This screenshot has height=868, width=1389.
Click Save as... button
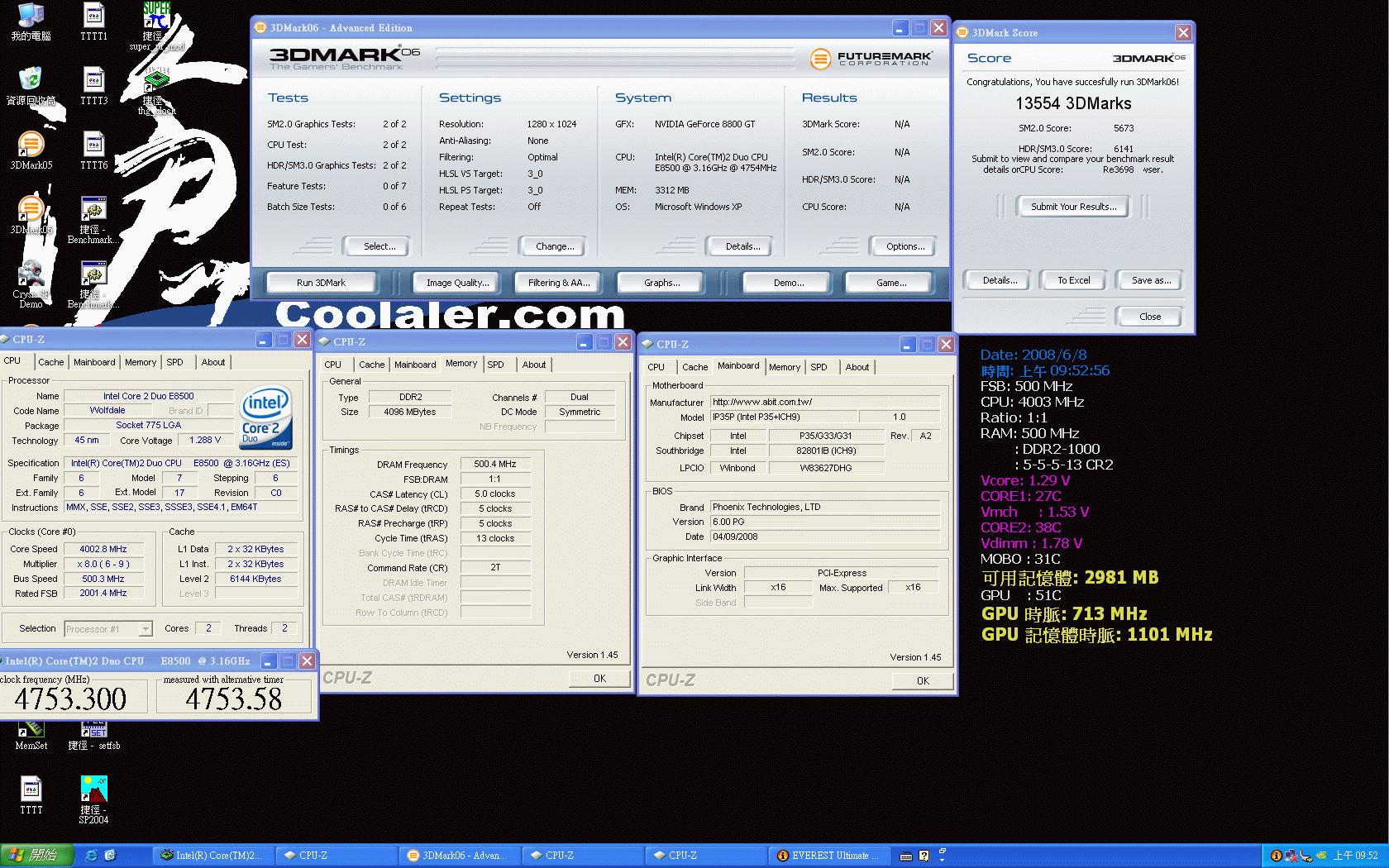(1151, 280)
